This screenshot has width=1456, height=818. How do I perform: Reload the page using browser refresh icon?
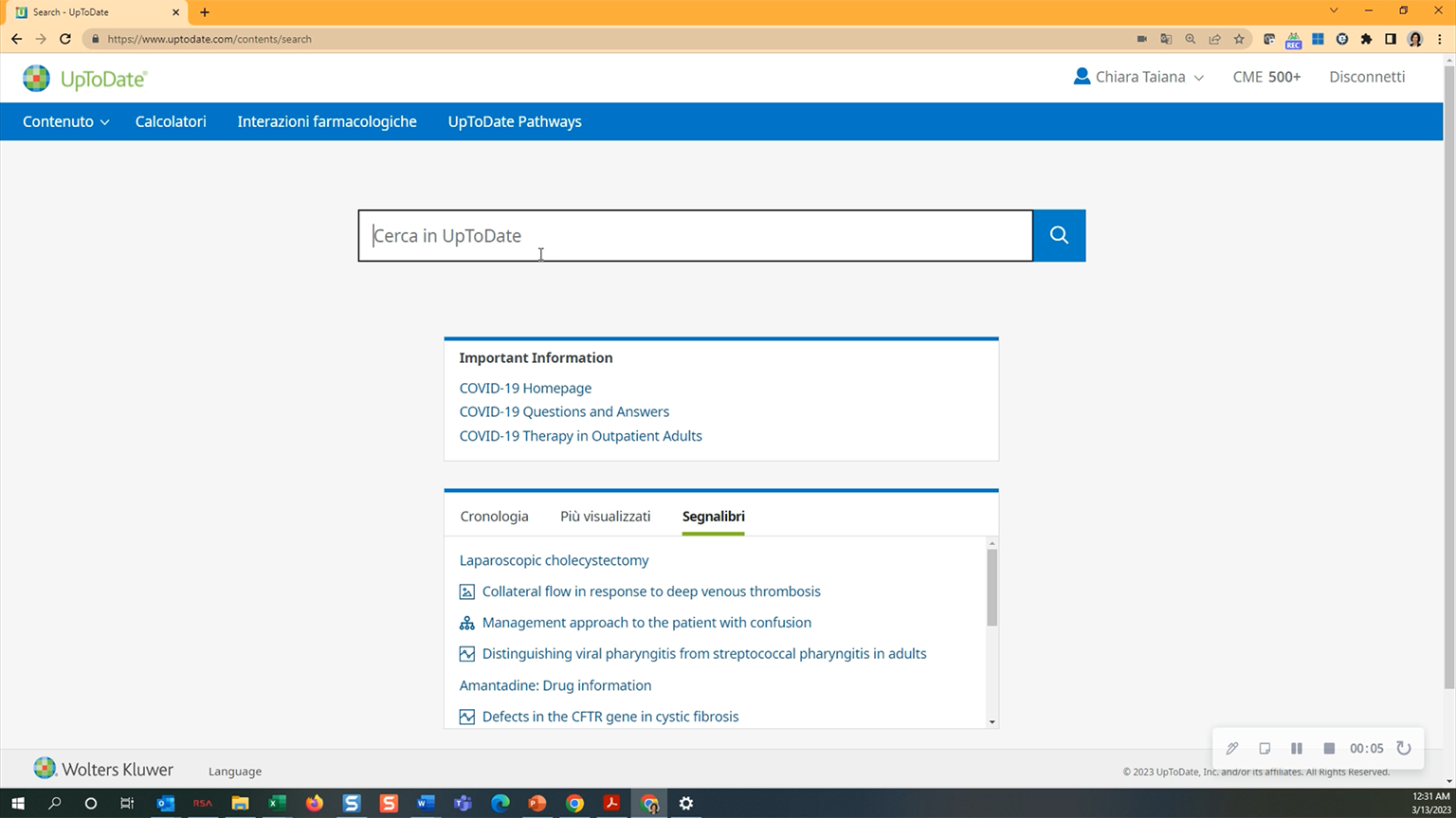65,39
